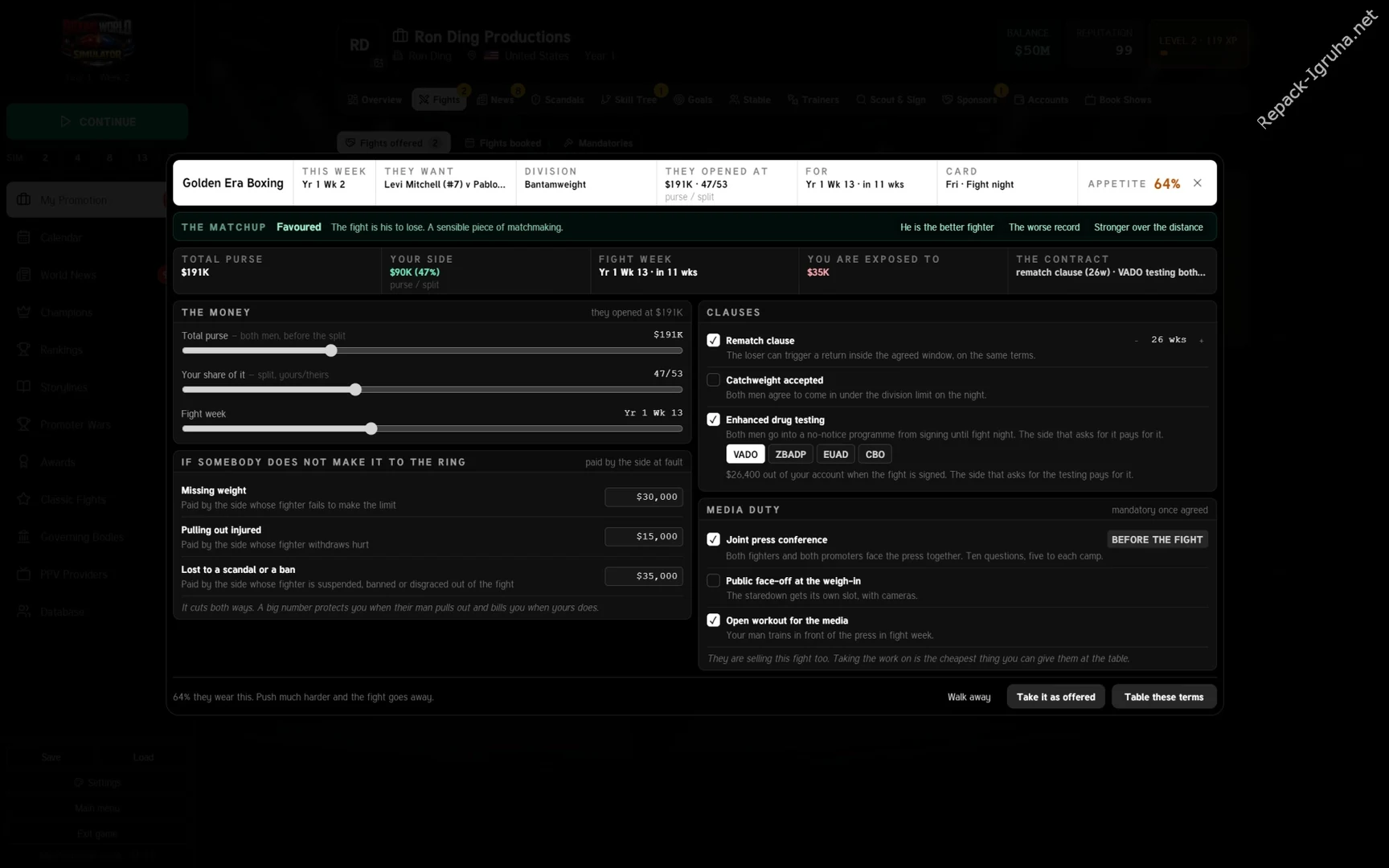Screen dimensions: 1389x868
Task: Click Take it as offered
Action: point(1055,697)
